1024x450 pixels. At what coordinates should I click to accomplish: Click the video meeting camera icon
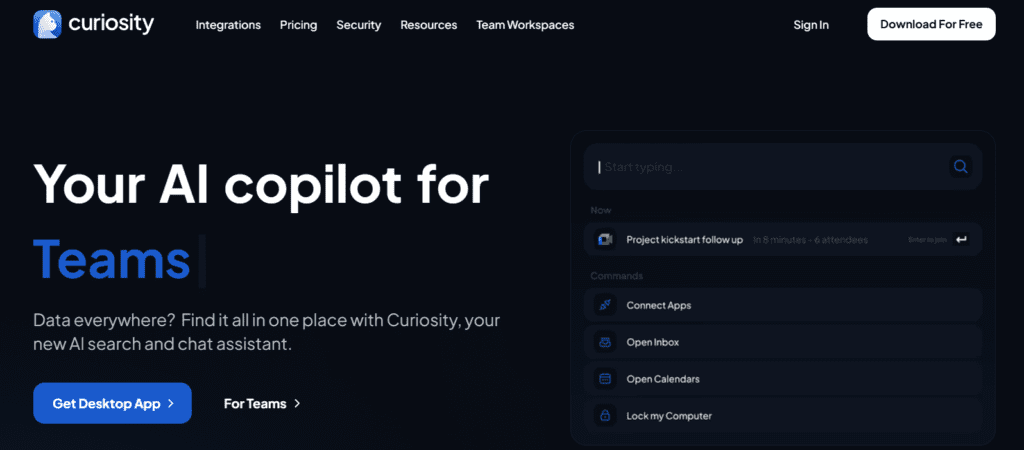click(x=604, y=240)
